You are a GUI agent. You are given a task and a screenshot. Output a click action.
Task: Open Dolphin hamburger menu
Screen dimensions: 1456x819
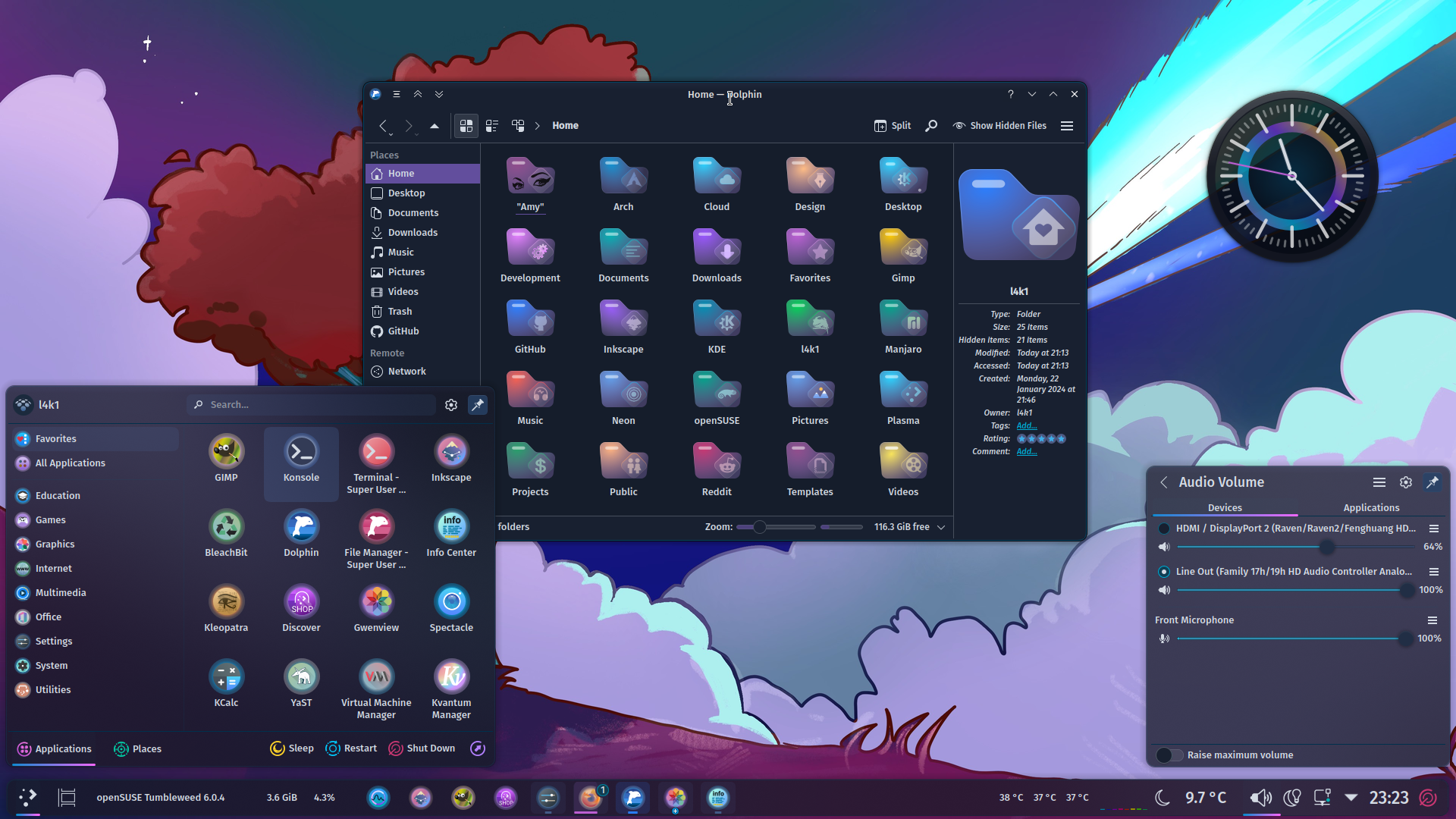(x=1067, y=126)
